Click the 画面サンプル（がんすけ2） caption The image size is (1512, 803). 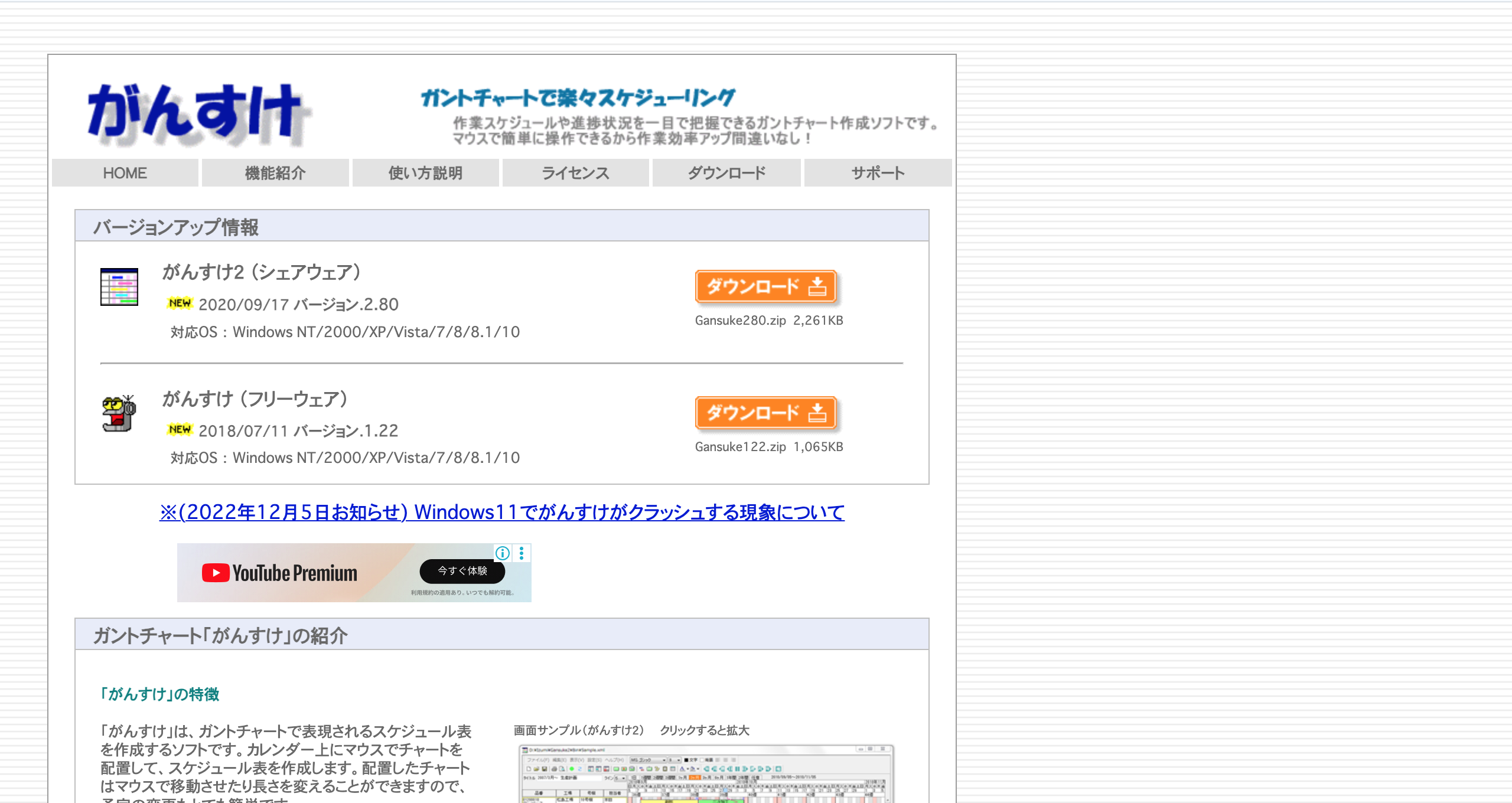(578, 730)
